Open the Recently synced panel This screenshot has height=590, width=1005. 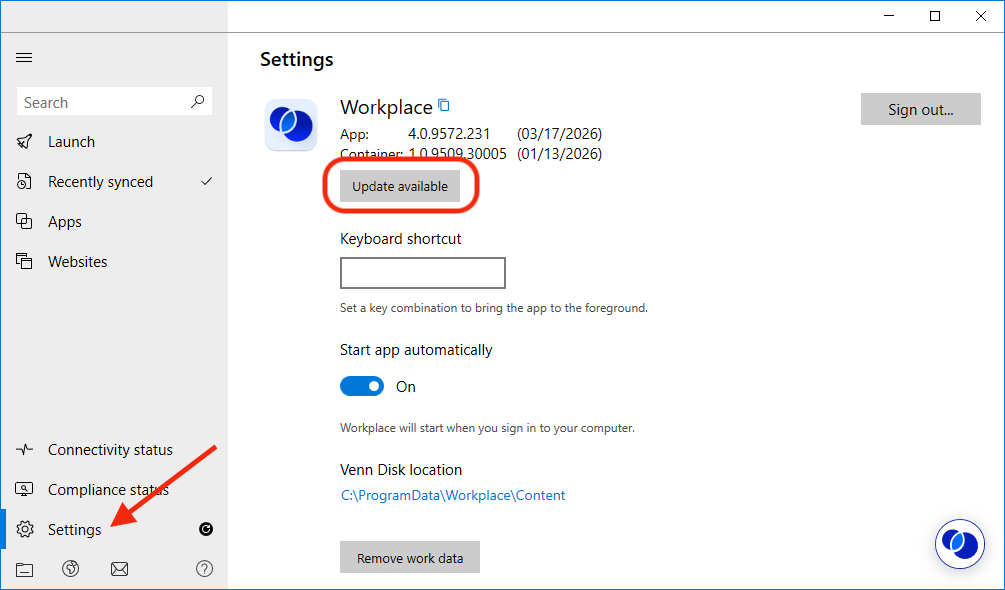[x=100, y=181]
